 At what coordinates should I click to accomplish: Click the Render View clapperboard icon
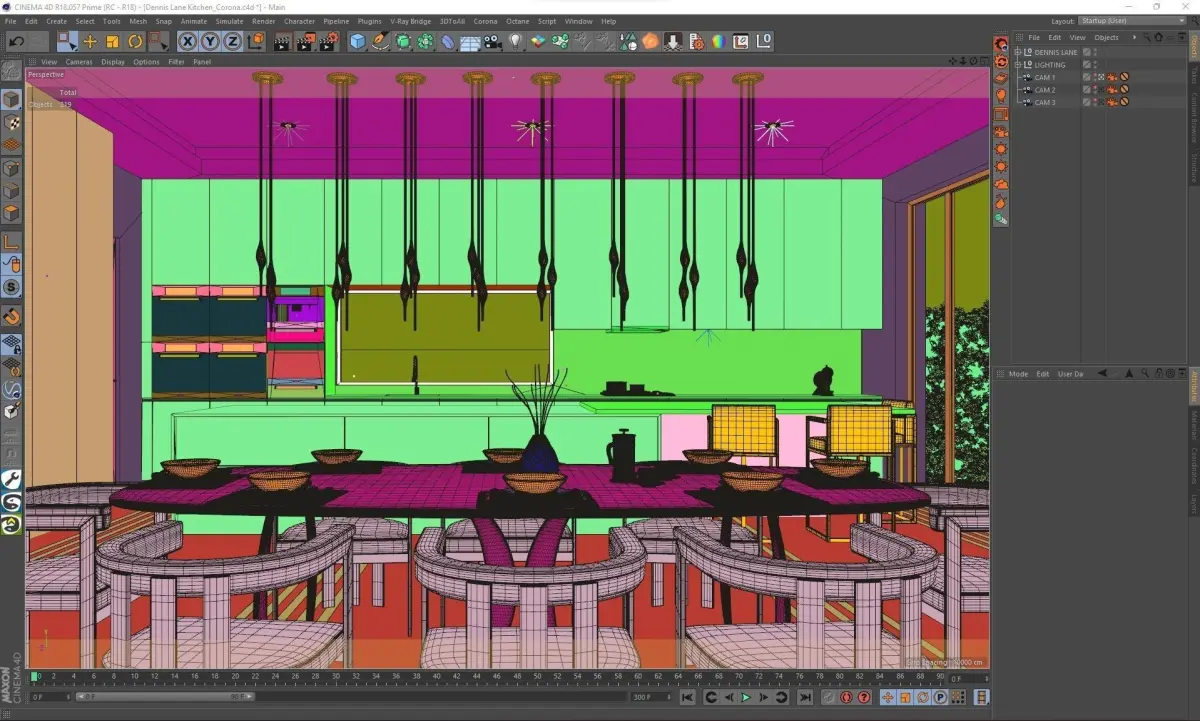click(282, 41)
